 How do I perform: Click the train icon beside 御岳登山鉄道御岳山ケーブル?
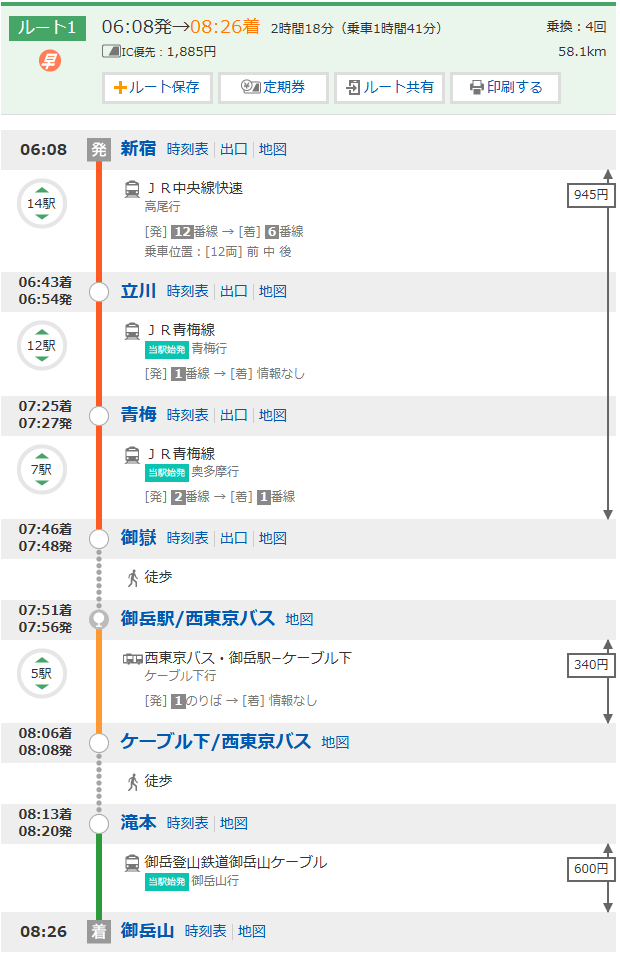click(132, 862)
